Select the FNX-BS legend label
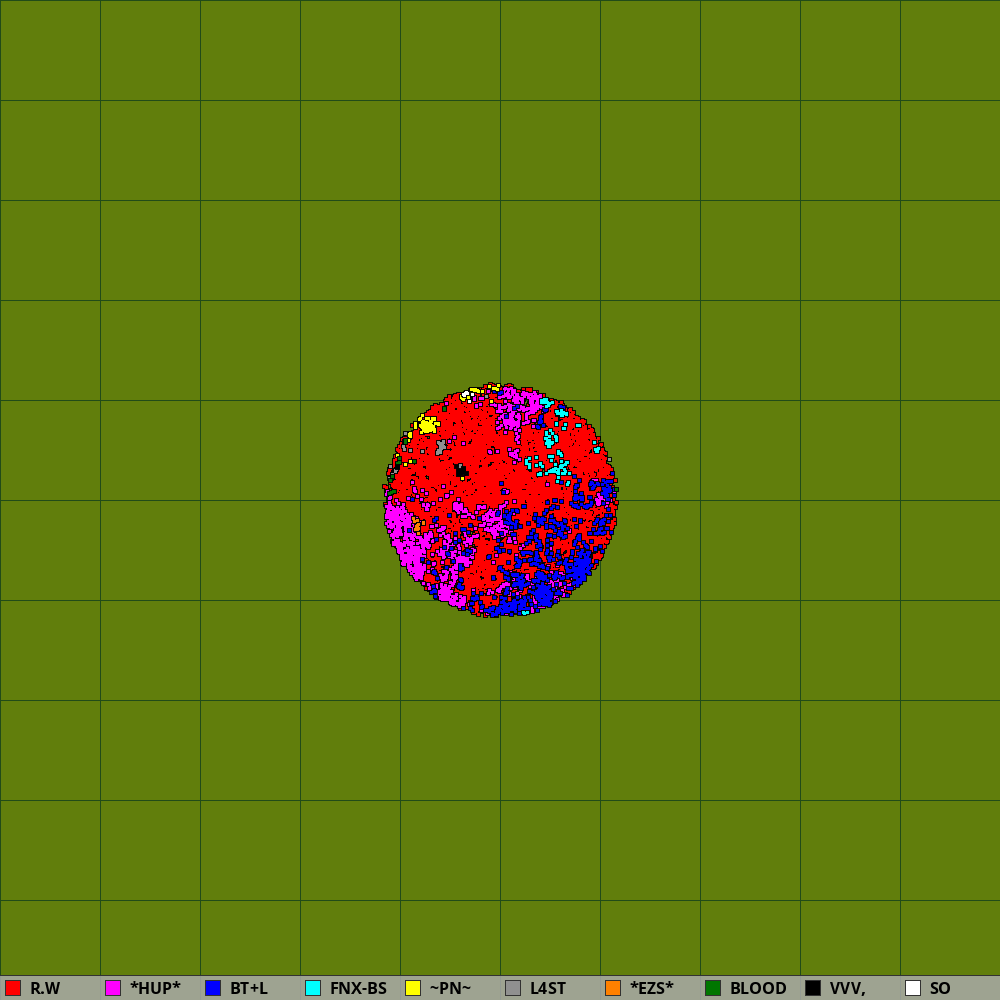1000x1000 pixels. tap(358, 988)
